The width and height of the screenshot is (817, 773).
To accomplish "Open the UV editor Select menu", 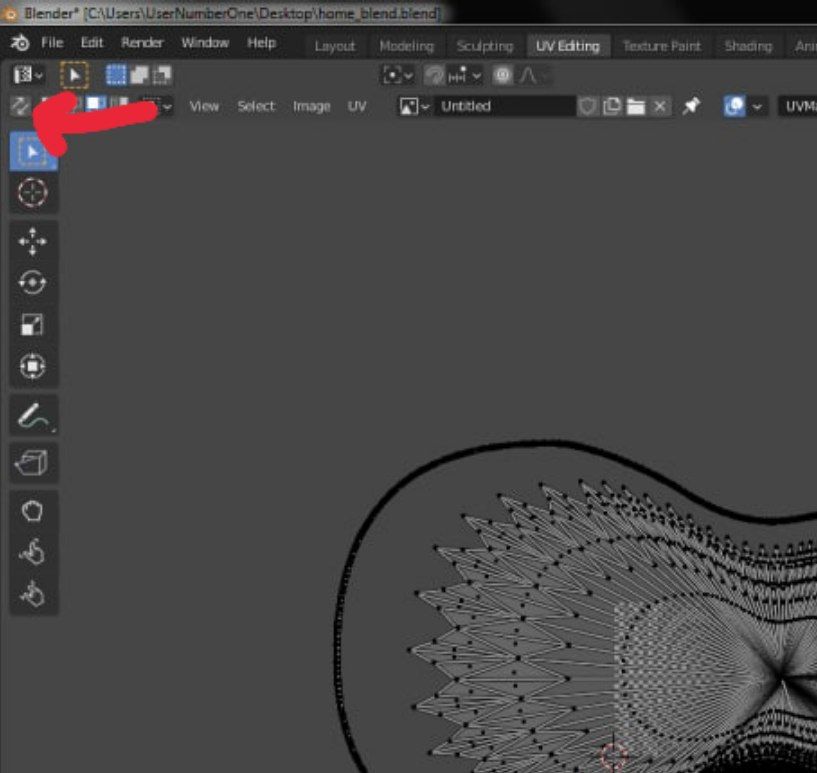I will 256,106.
